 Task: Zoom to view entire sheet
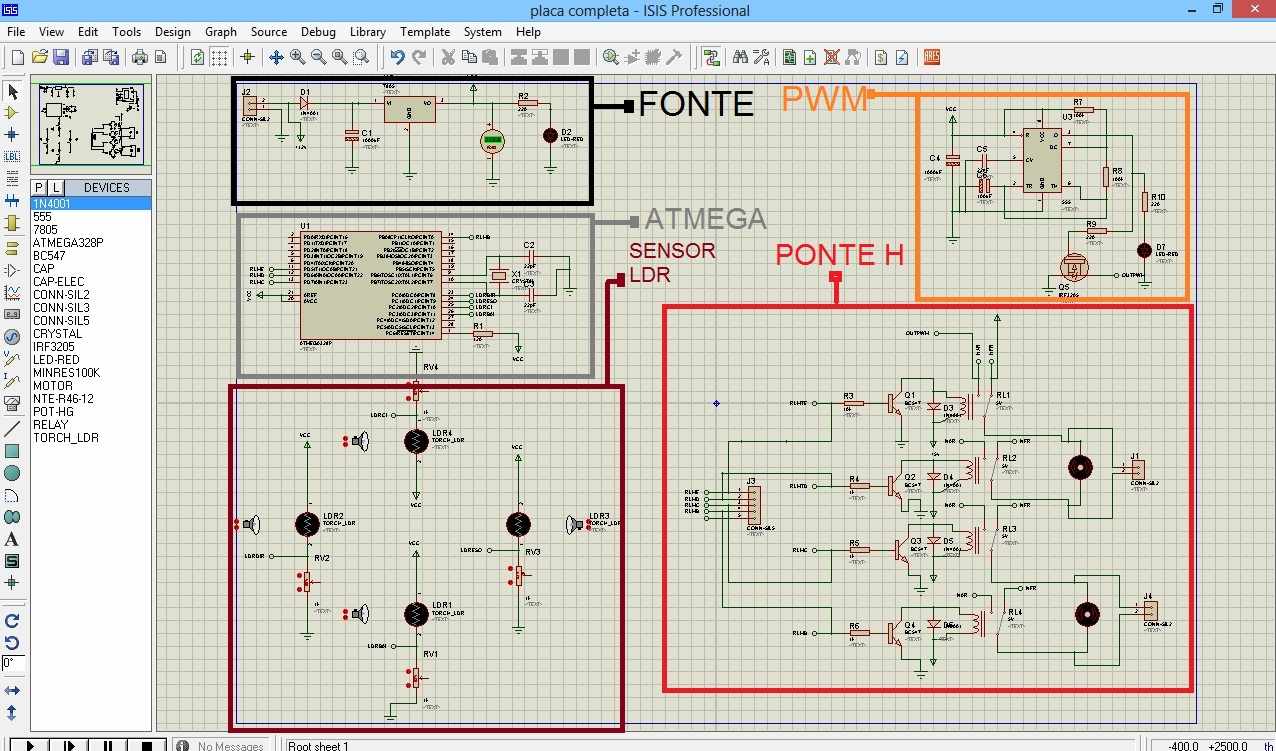(x=339, y=57)
